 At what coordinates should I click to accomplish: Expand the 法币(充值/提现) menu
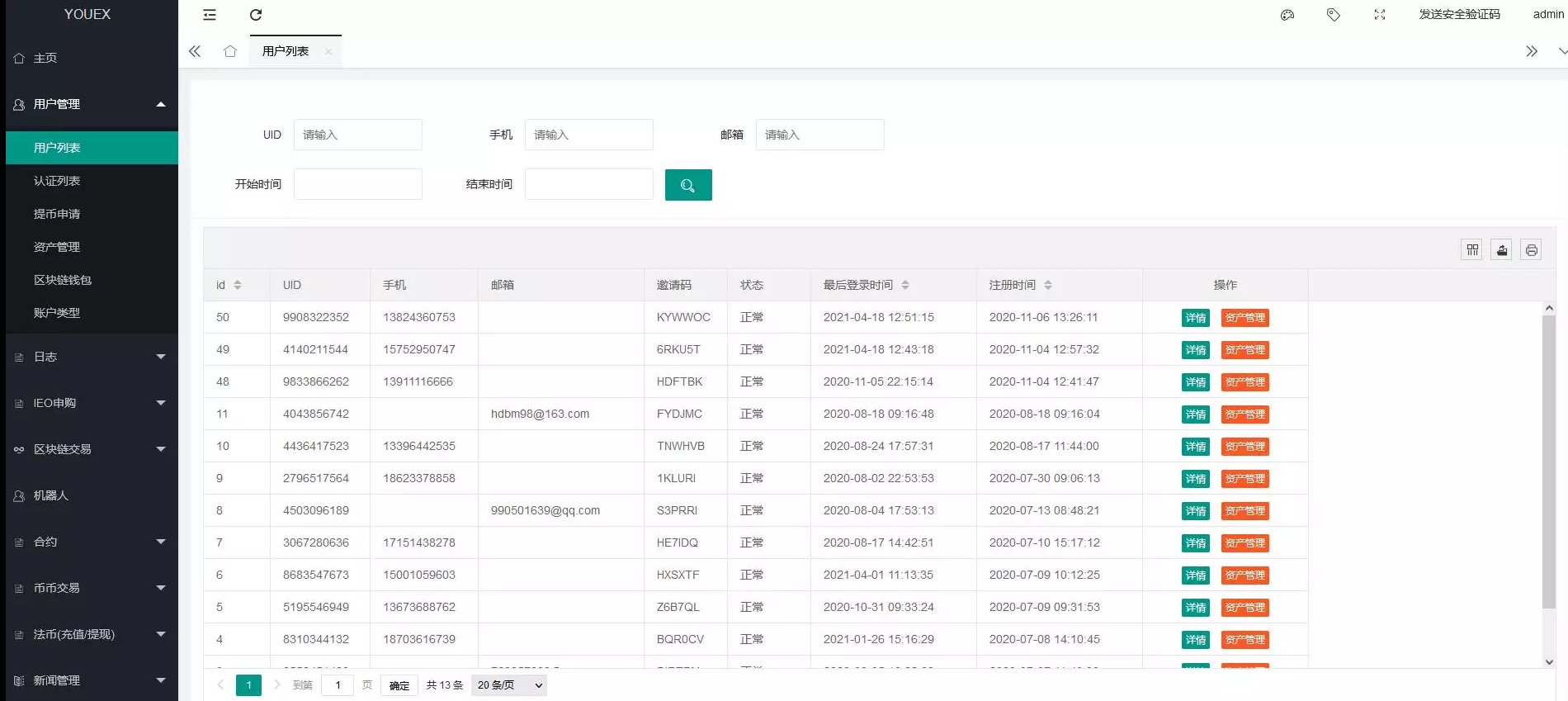(x=161, y=634)
